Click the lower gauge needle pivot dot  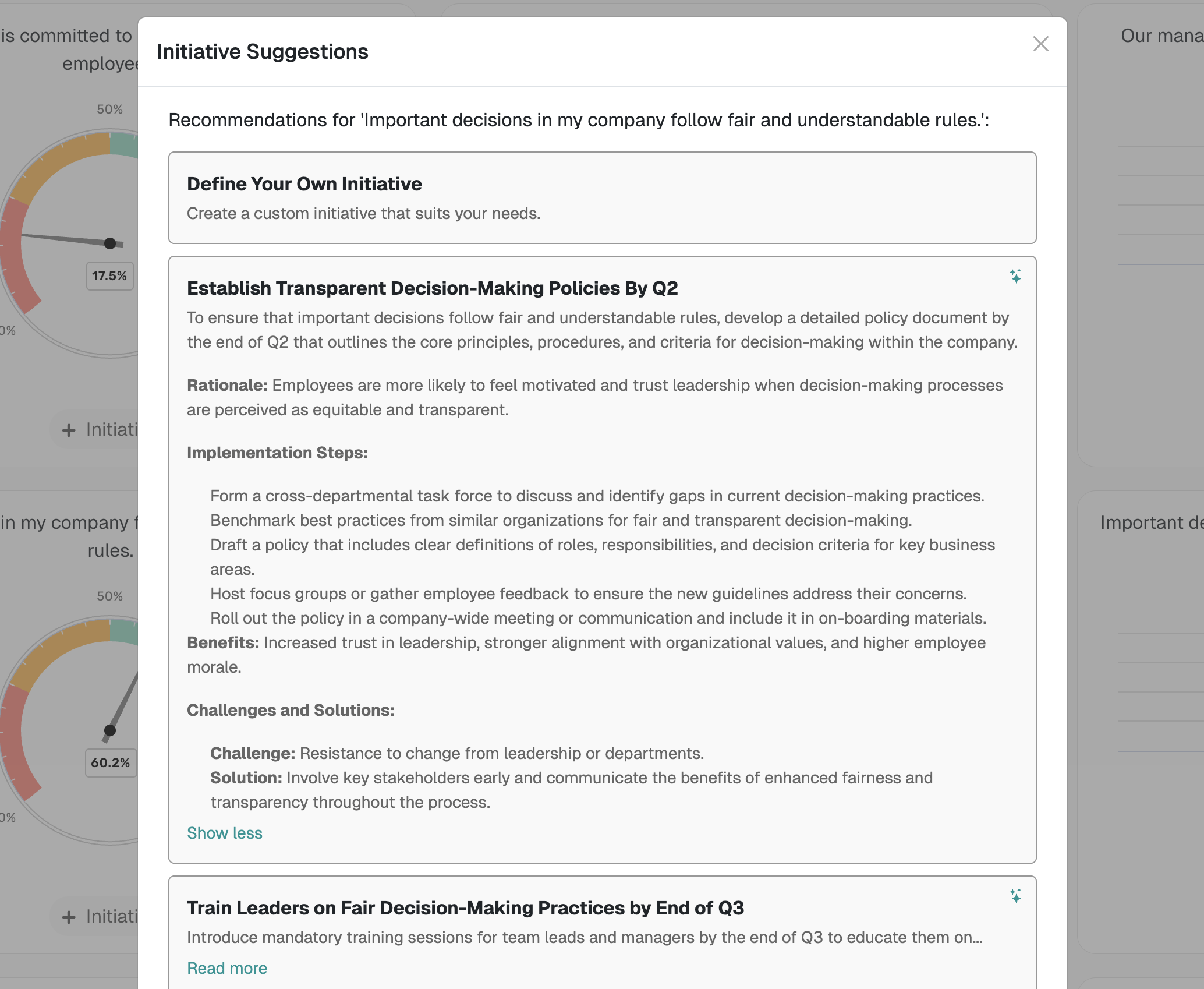click(110, 730)
